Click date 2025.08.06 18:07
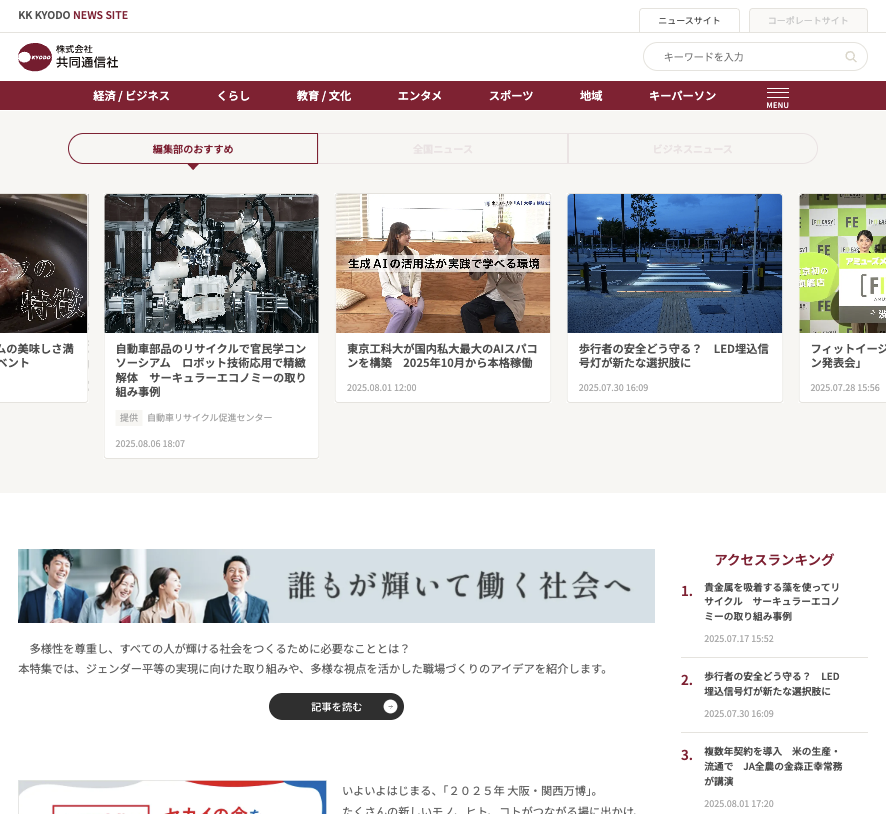The width and height of the screenshot is (886, 814). [x=150, y=444]
